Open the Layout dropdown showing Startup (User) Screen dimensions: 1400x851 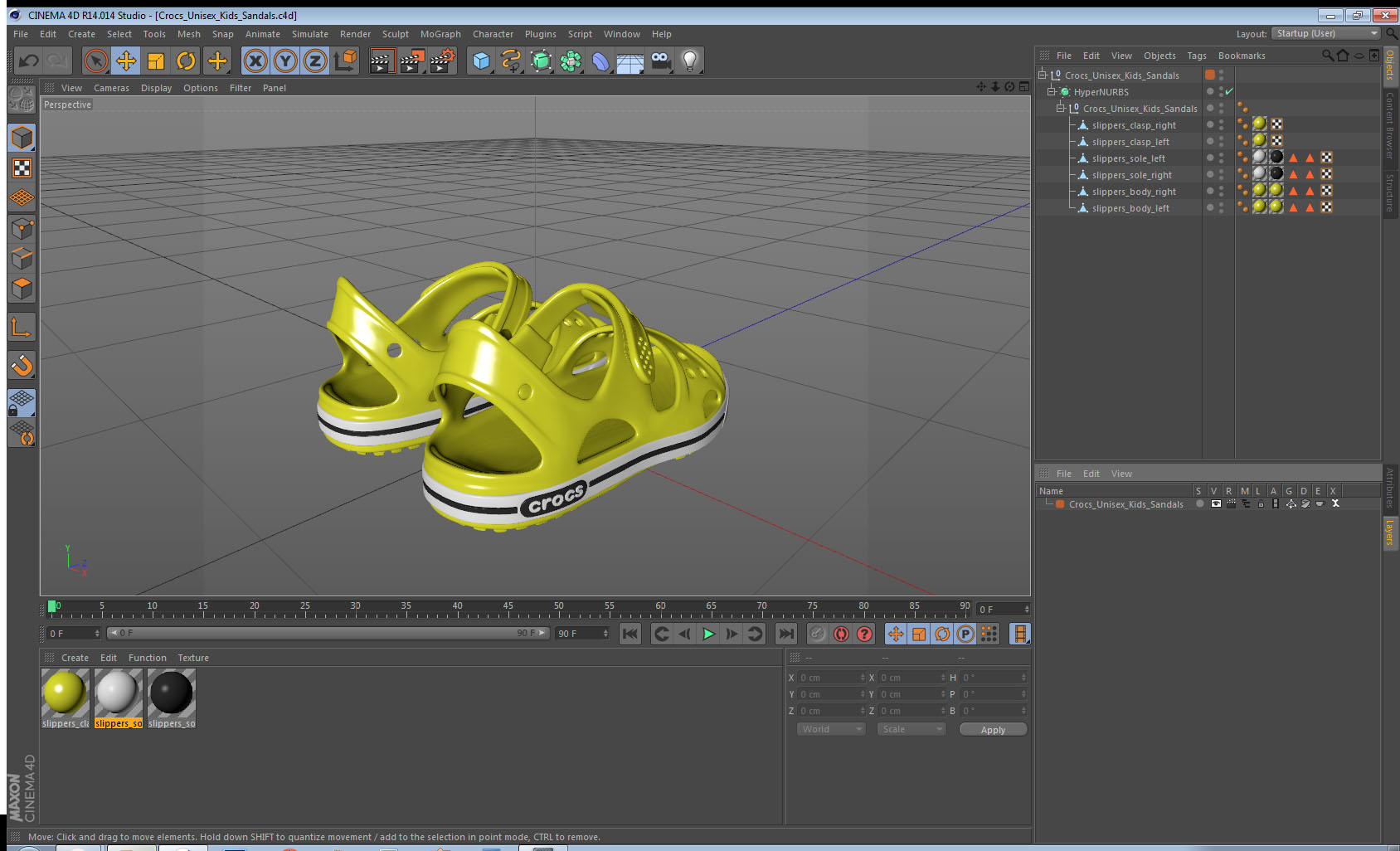(x=1326, y=33)
